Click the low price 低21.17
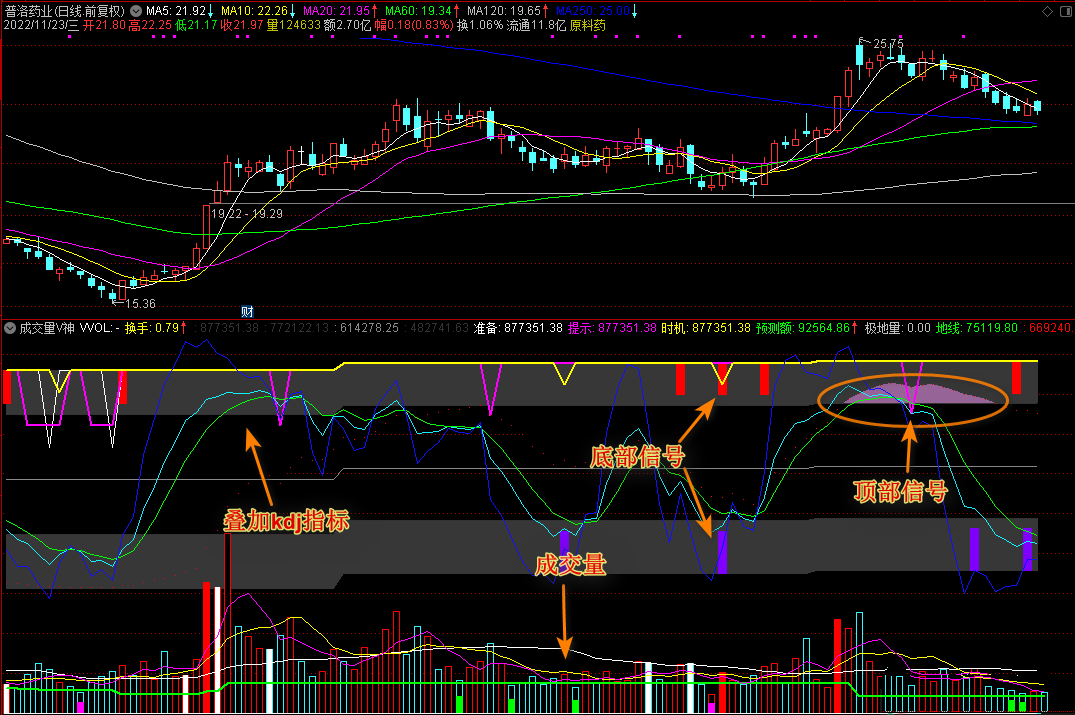The width and height of the screenshot is (1075, 715). tap(195, 25)
